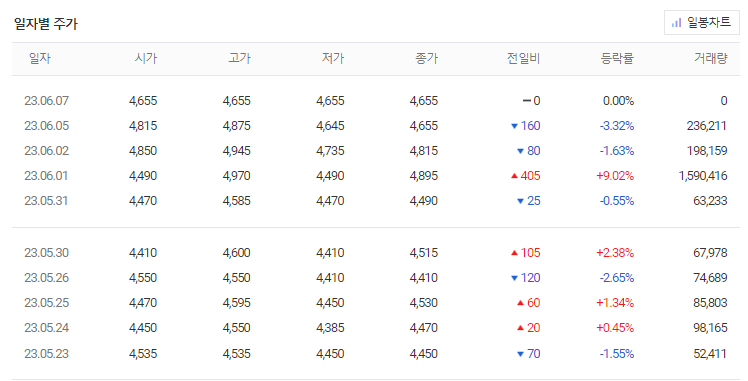Click the volume value 74,689
748x381 pixels.
pos(710,278)
